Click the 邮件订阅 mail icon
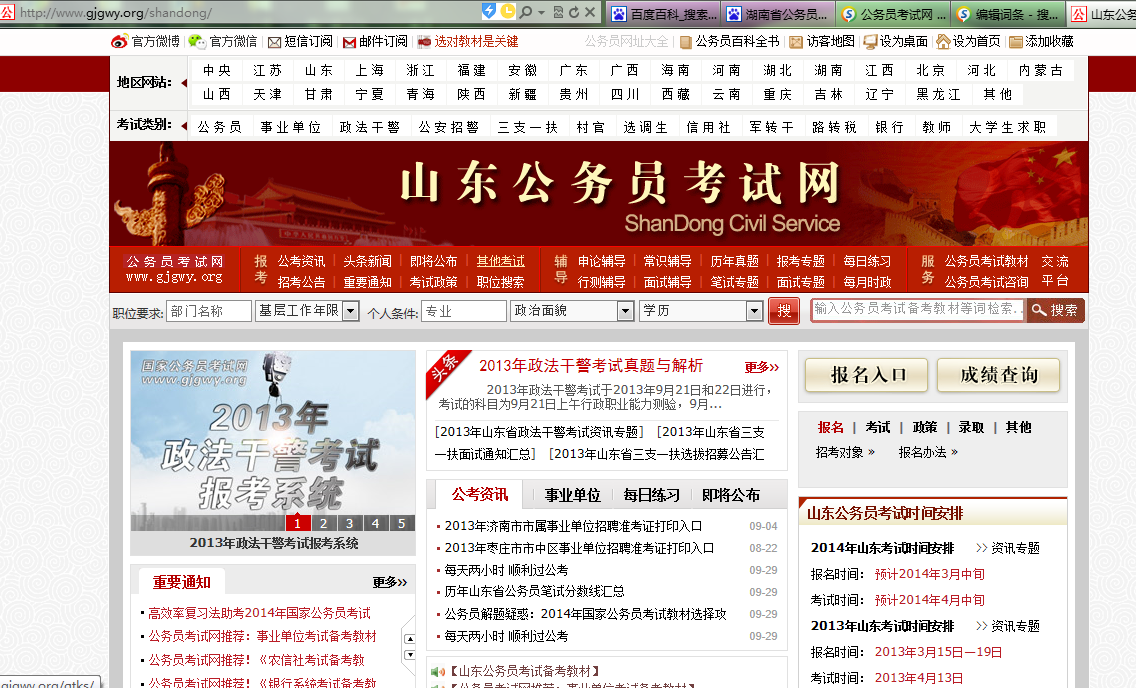 (349, 43)
